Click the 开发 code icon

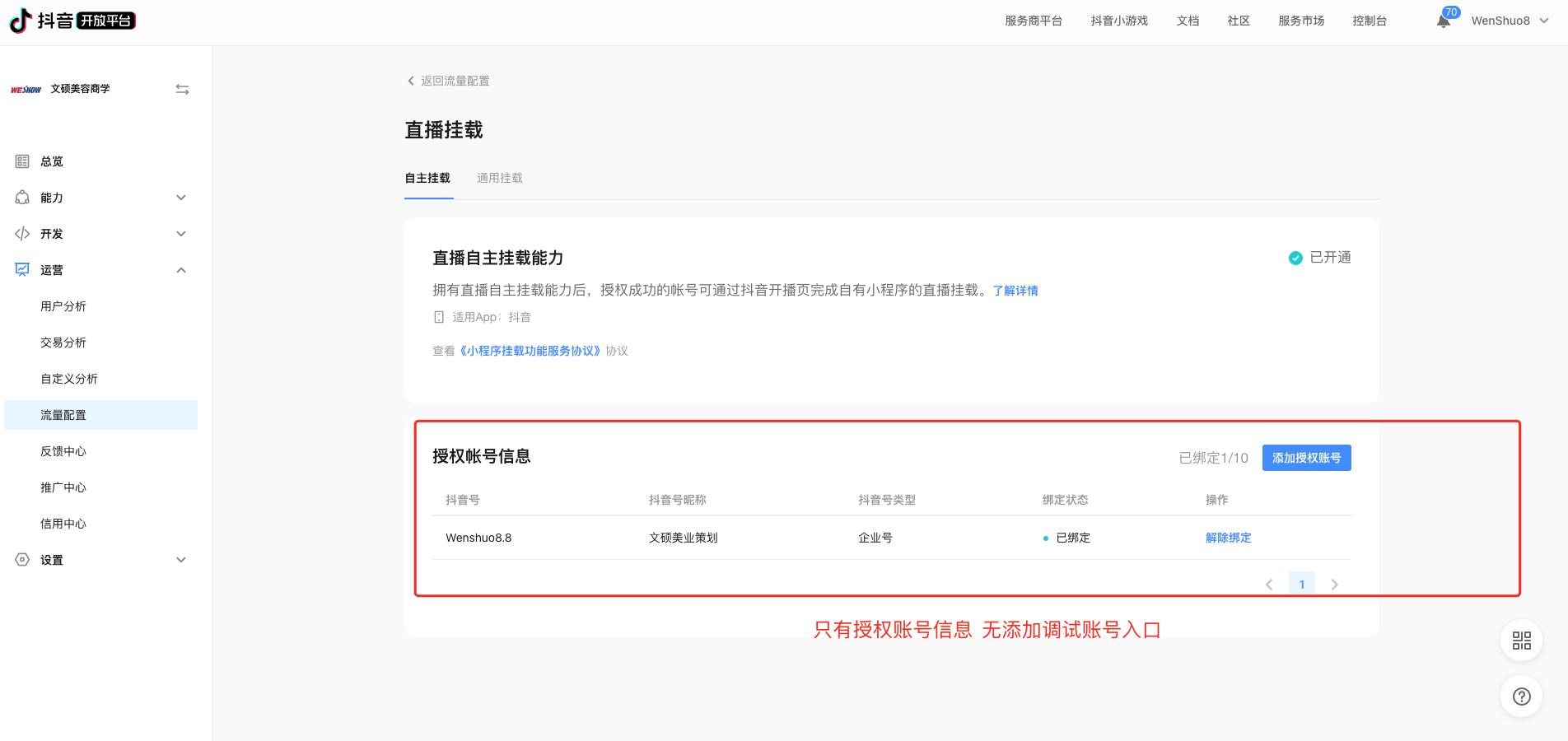[22, 234]
